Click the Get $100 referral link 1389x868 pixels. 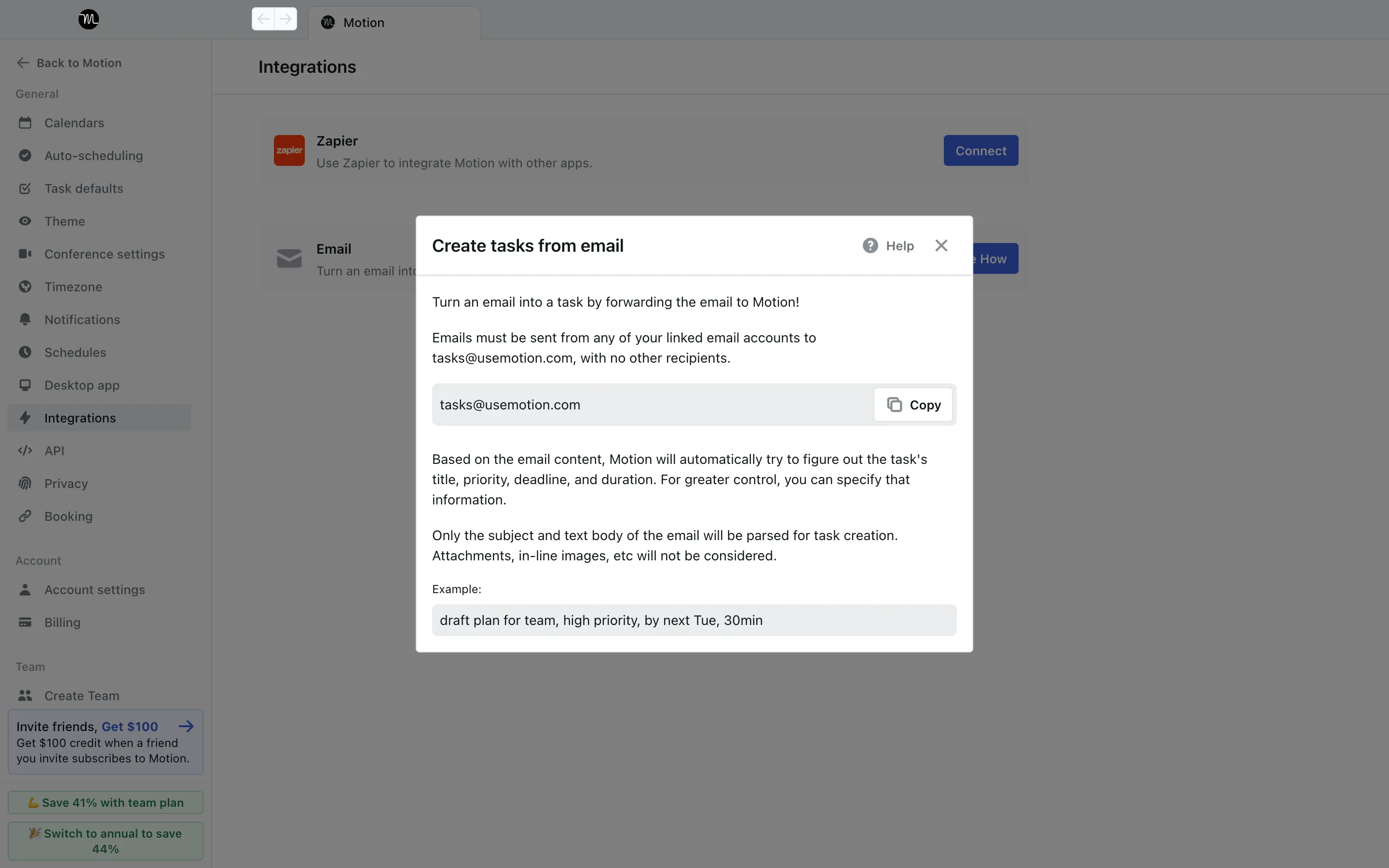coord(130,727)
